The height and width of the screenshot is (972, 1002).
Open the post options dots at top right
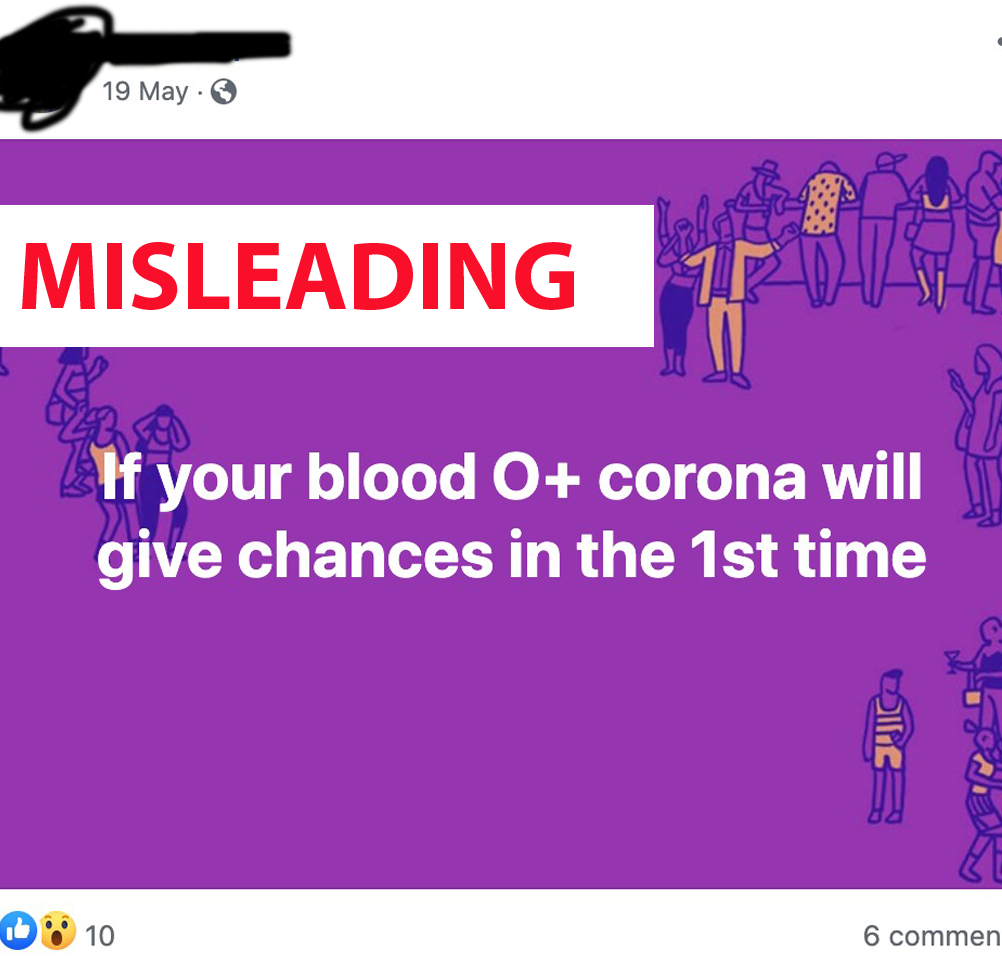tap(999, 42)
